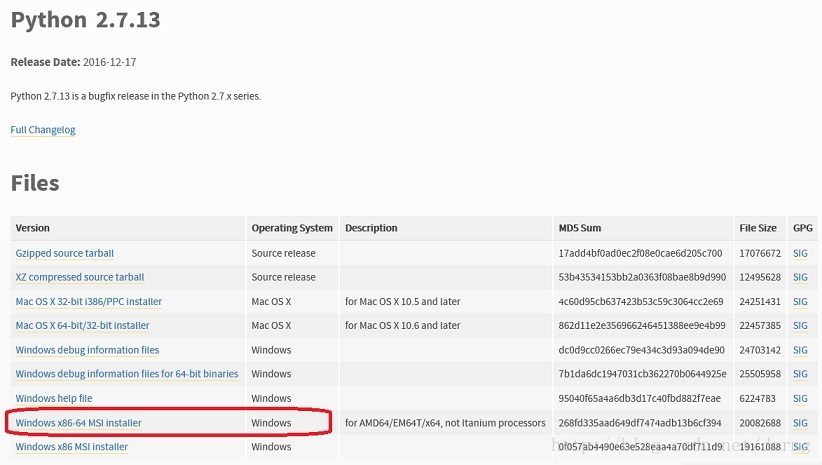Open the Windows debug information files link
The image size is (822, 465).
[x=87, y=350]
